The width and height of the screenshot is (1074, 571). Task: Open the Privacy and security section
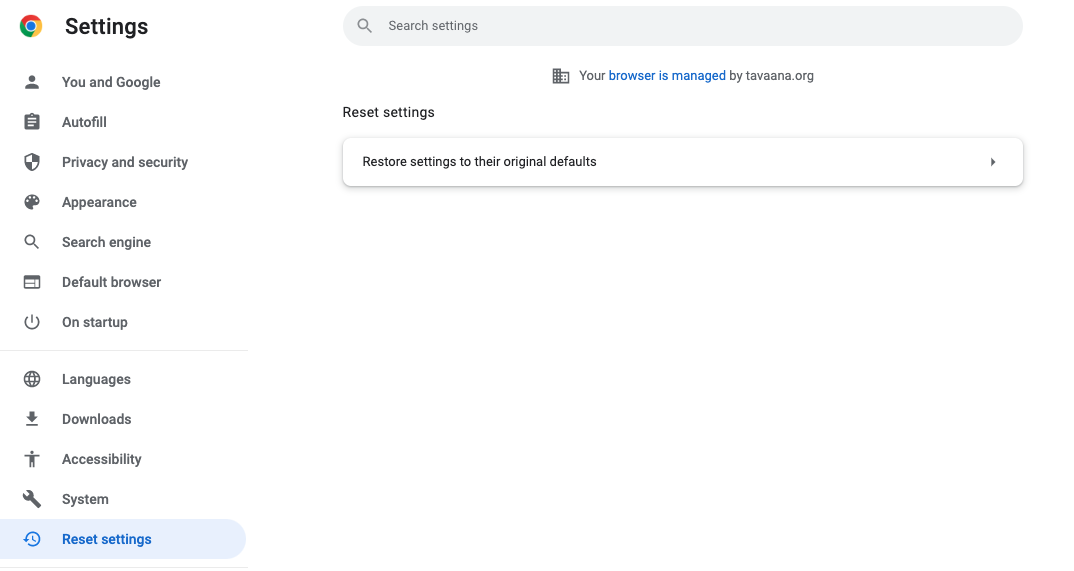click(125, 162)
